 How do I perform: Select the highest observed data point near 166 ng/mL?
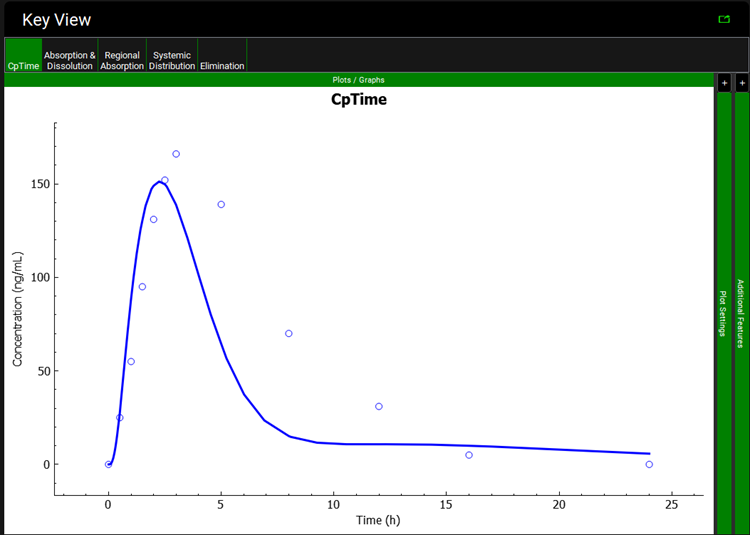[176, 154]
